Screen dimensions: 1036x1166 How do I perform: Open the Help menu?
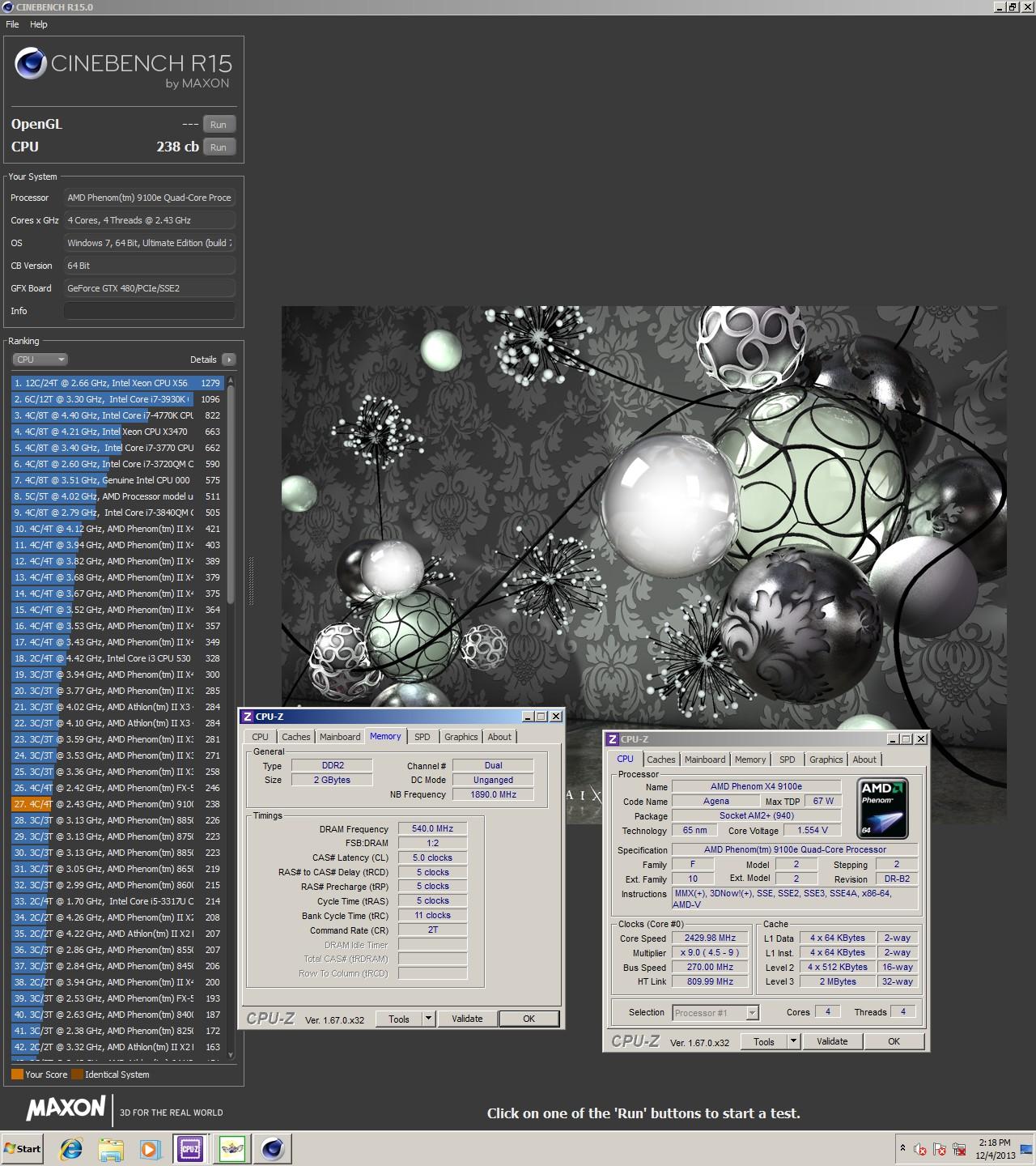pos(39,24)
